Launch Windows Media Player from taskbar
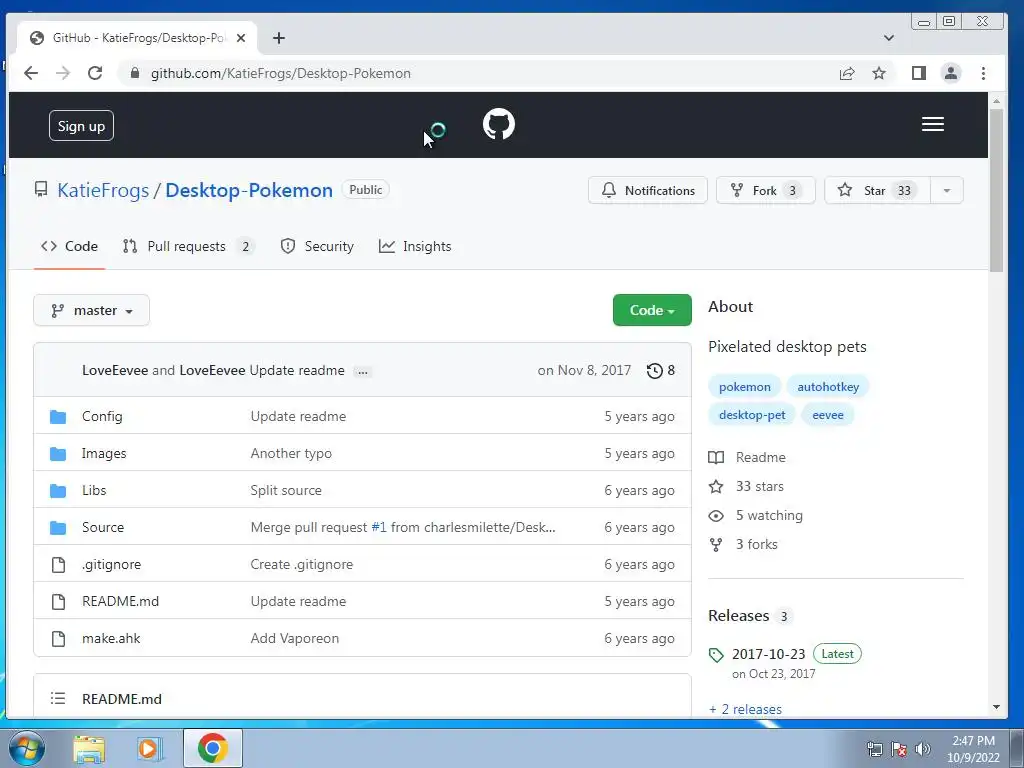The height and width of the screenshot is (768, 1024). coord(150,748)
